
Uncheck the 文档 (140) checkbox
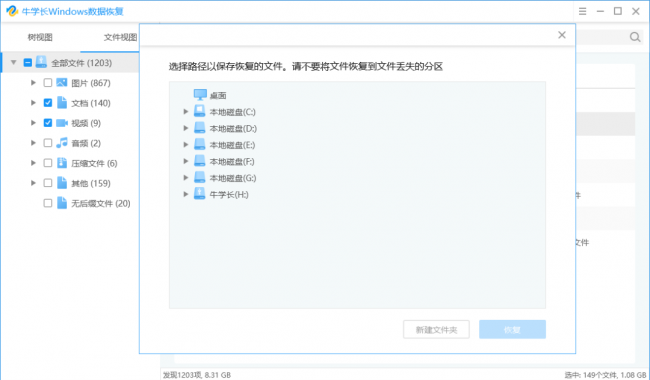coord(48,102)
